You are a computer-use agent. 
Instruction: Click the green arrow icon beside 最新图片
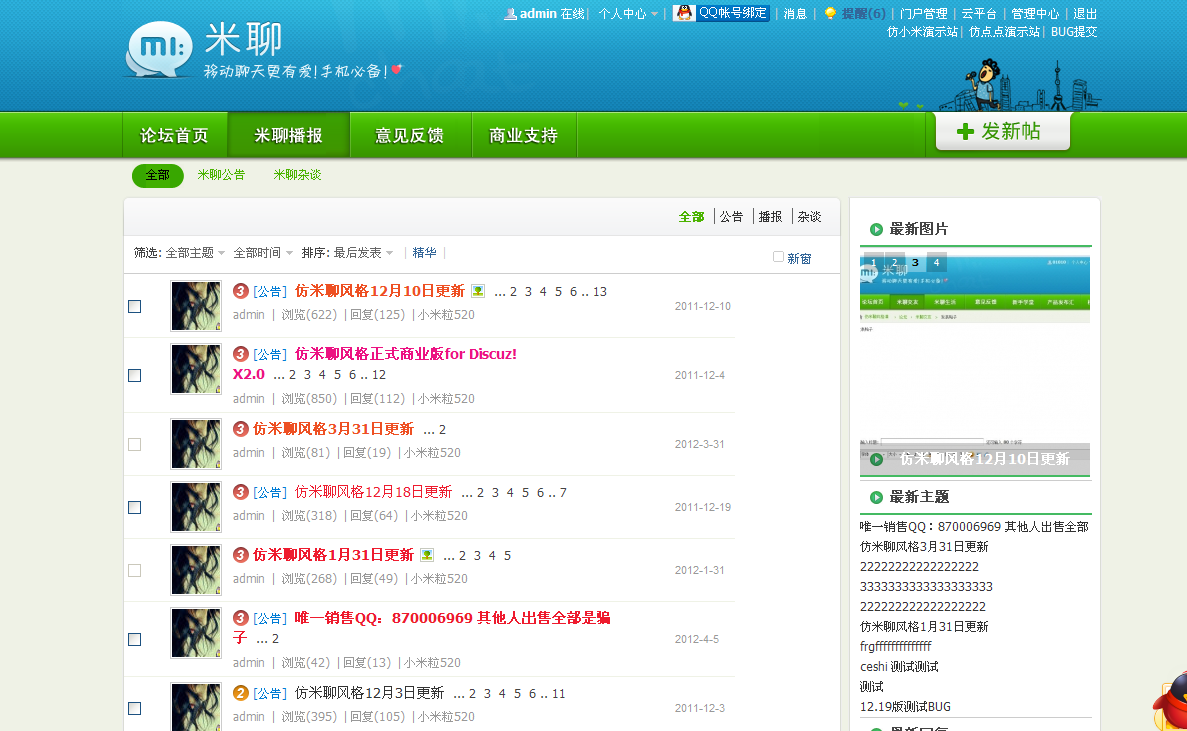click(x=876, y=229)
